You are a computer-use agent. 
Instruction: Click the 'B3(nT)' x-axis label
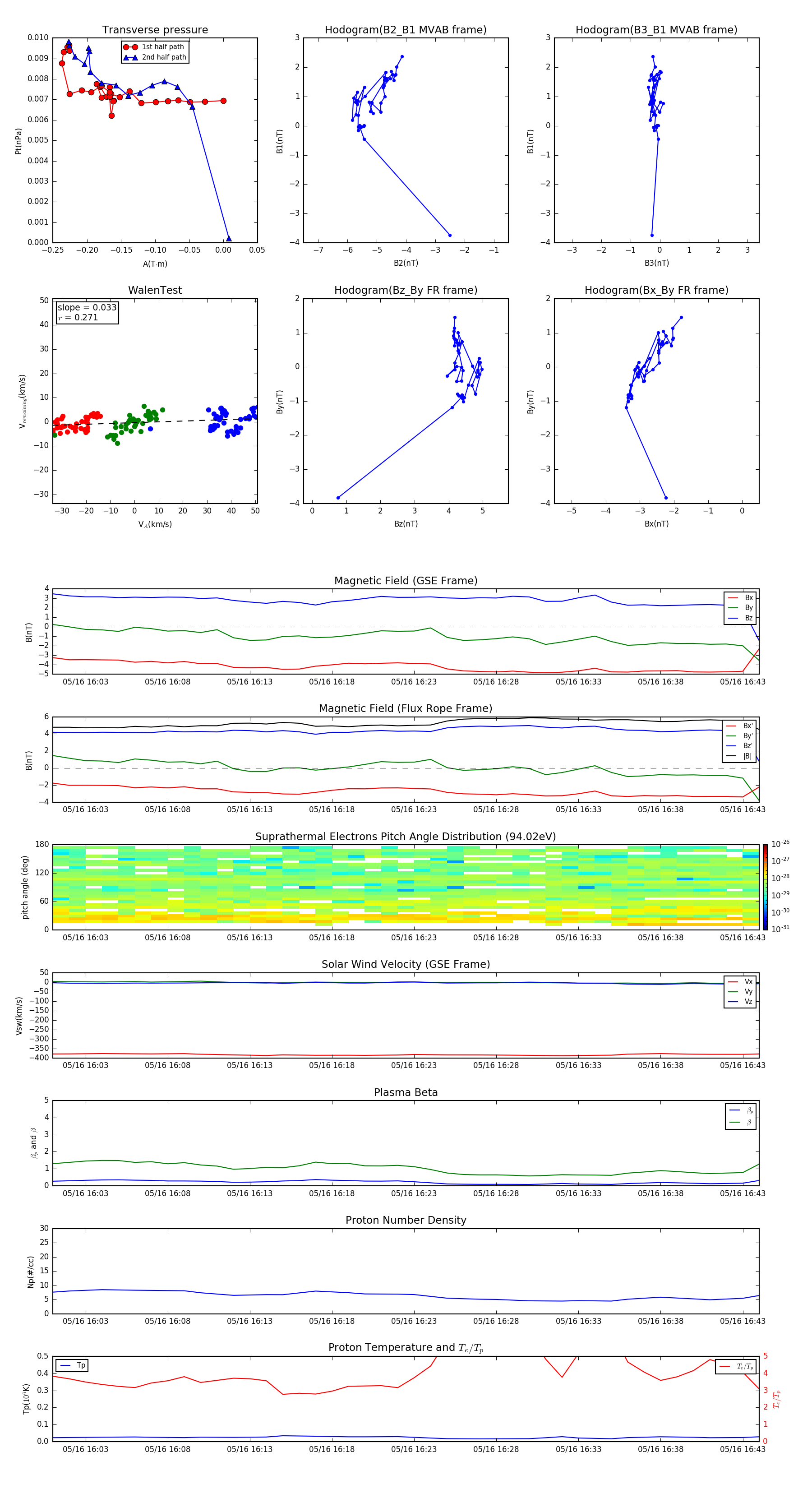pyautogui.click(x=656, y=263)
